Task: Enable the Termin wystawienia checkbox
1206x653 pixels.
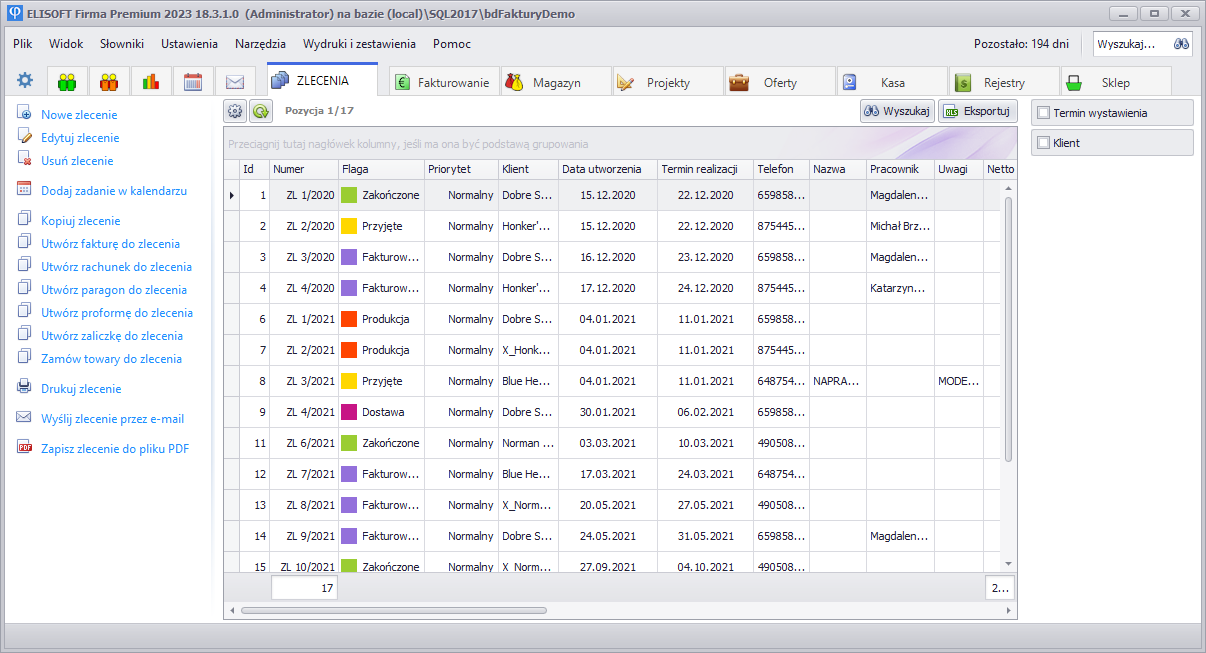Action: (1043, 113)
